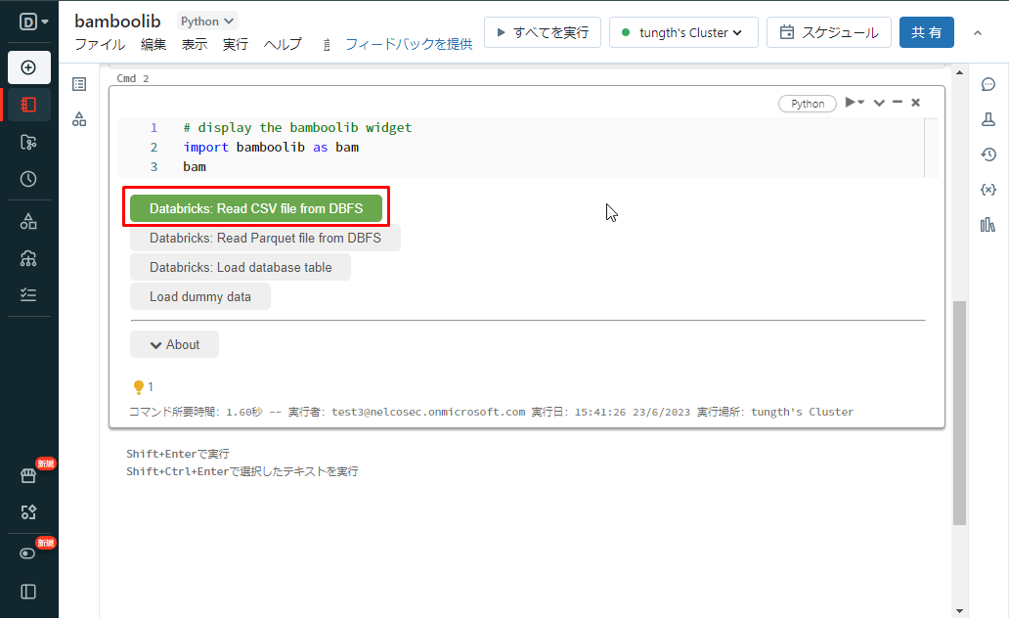The width and height of the screenshot is (1009, 618).
Task: Click Databricks: Load database table
Action: [241, 267]
